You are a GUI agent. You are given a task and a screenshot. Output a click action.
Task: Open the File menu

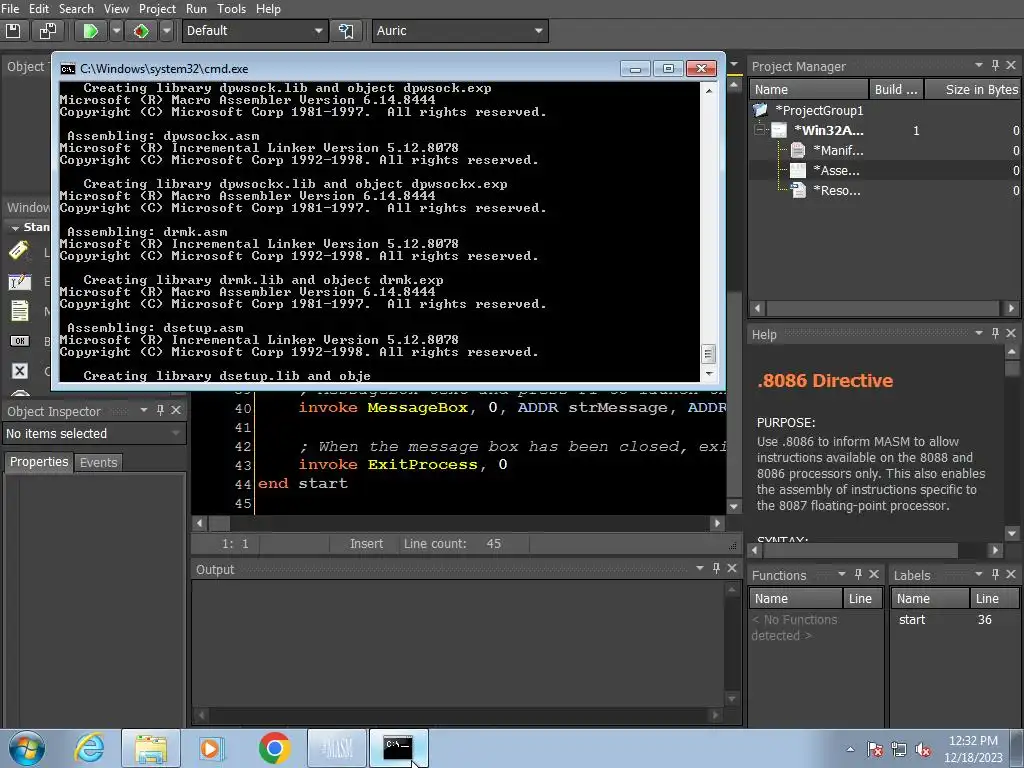coord(10,8)
